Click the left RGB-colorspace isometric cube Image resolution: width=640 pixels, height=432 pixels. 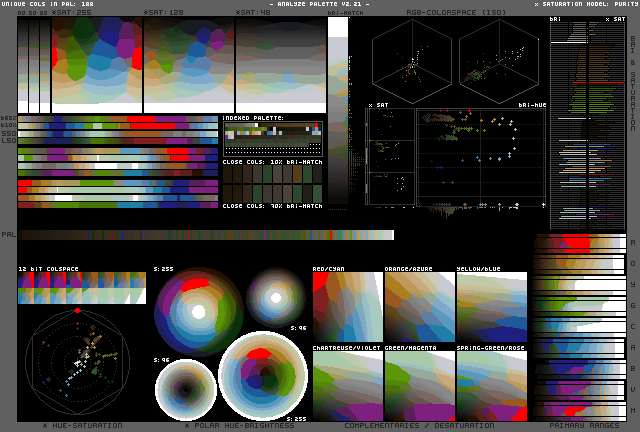[x=410, y=60]
